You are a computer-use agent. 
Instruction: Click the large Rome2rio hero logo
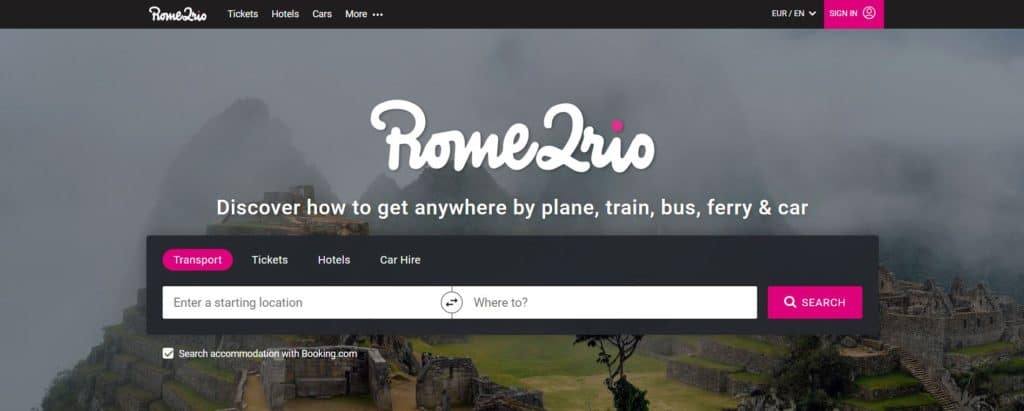(512, 136)
